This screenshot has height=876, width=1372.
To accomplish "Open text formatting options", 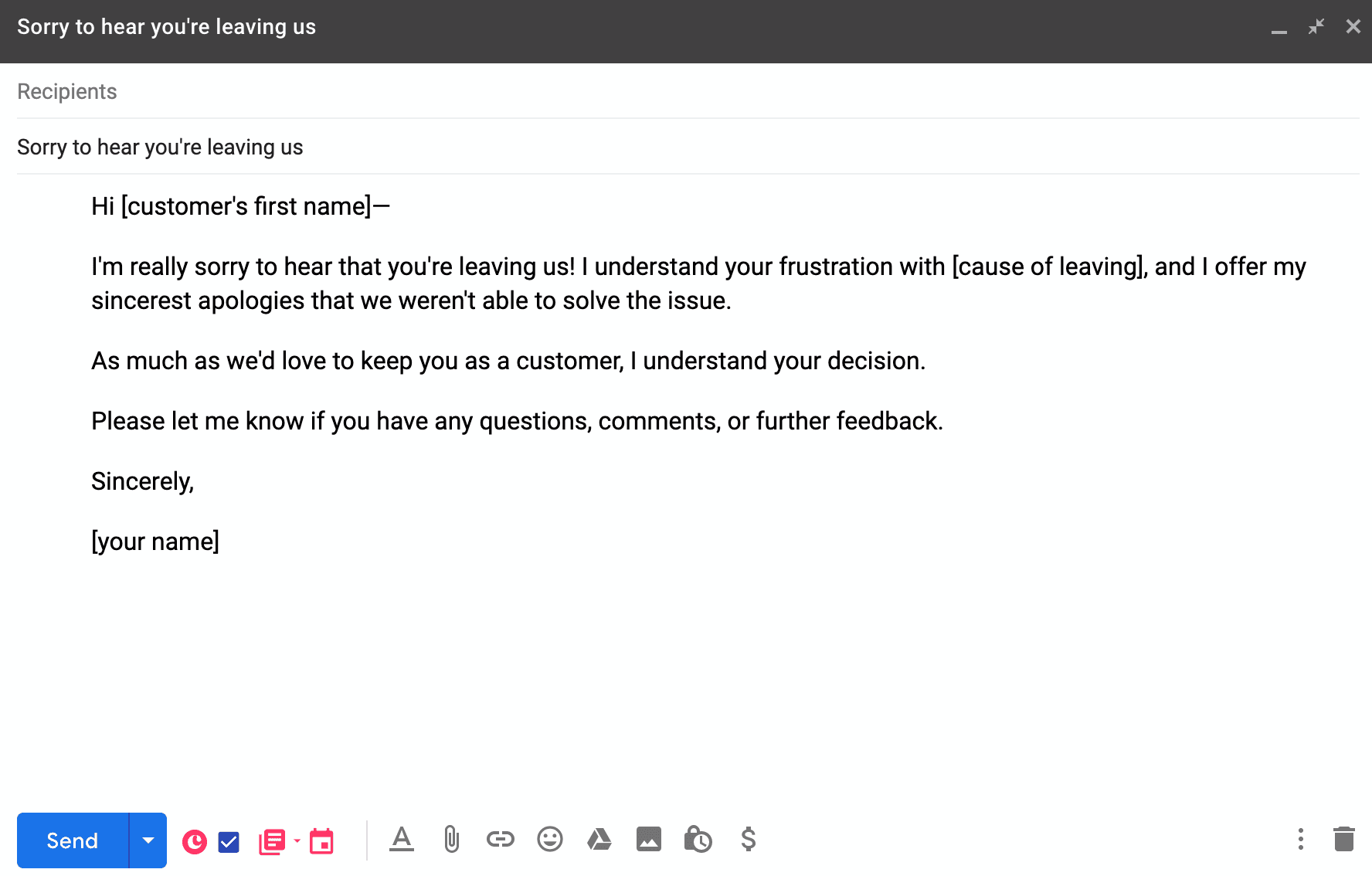I will point(402,839).
